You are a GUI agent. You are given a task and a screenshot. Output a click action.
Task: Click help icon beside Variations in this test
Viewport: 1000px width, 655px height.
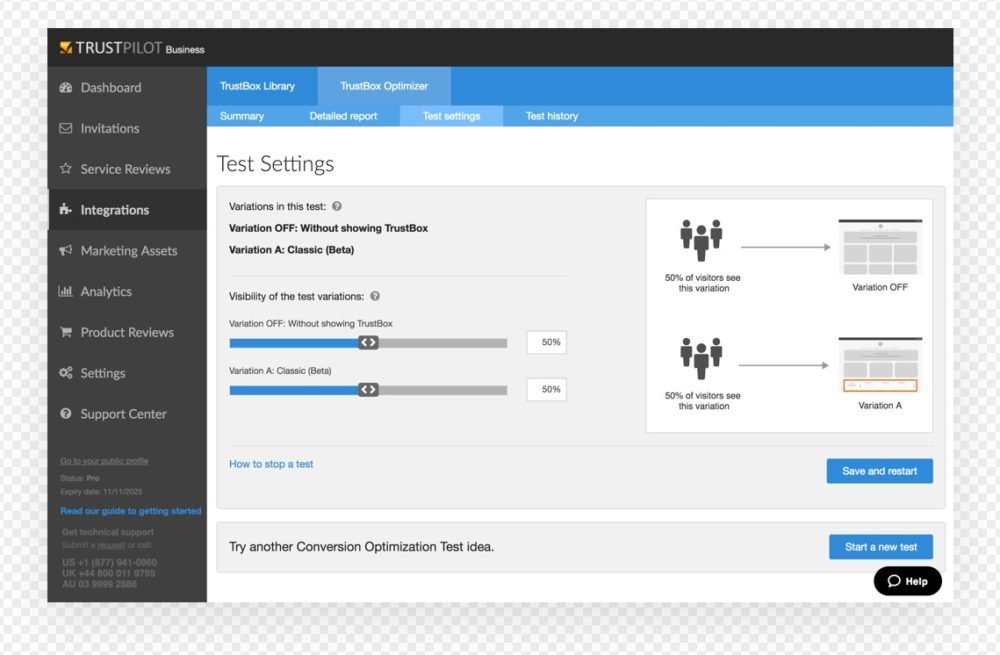point(337,206)
